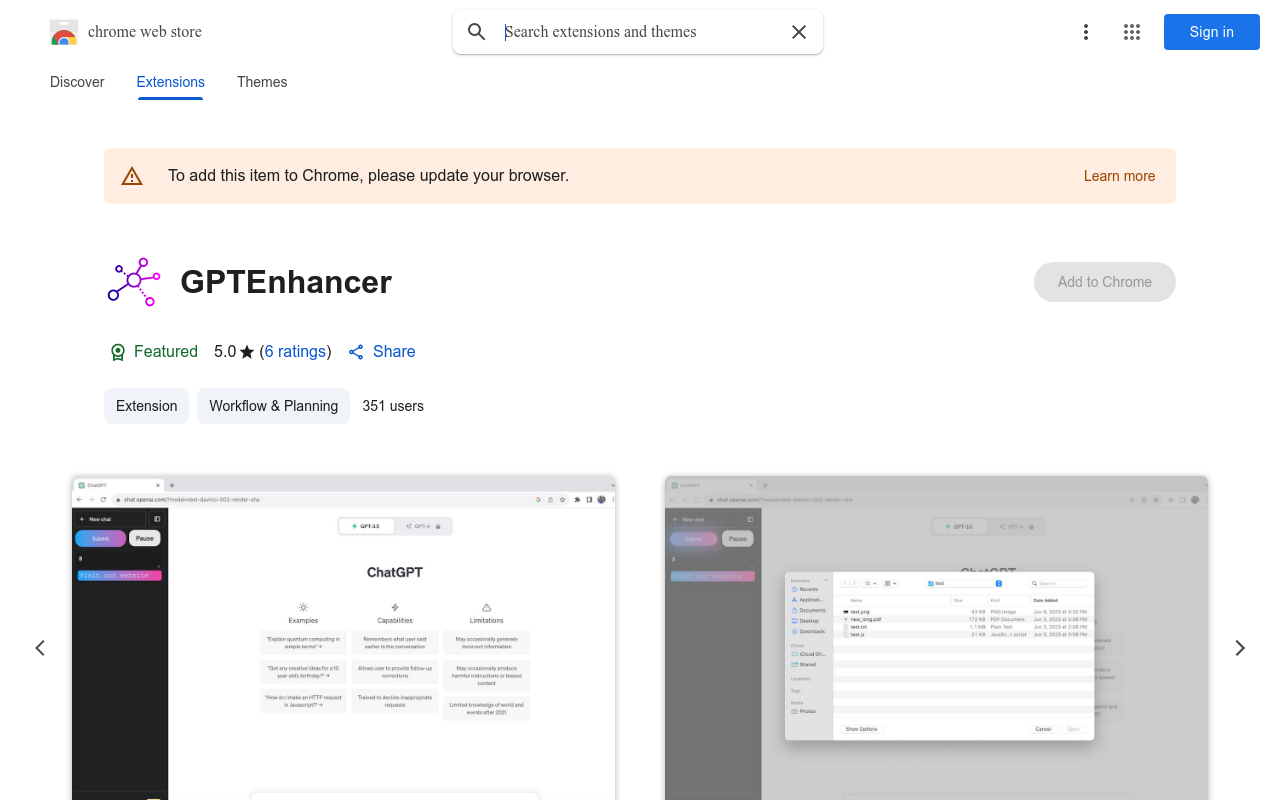Click the Sign in button

1212,32
